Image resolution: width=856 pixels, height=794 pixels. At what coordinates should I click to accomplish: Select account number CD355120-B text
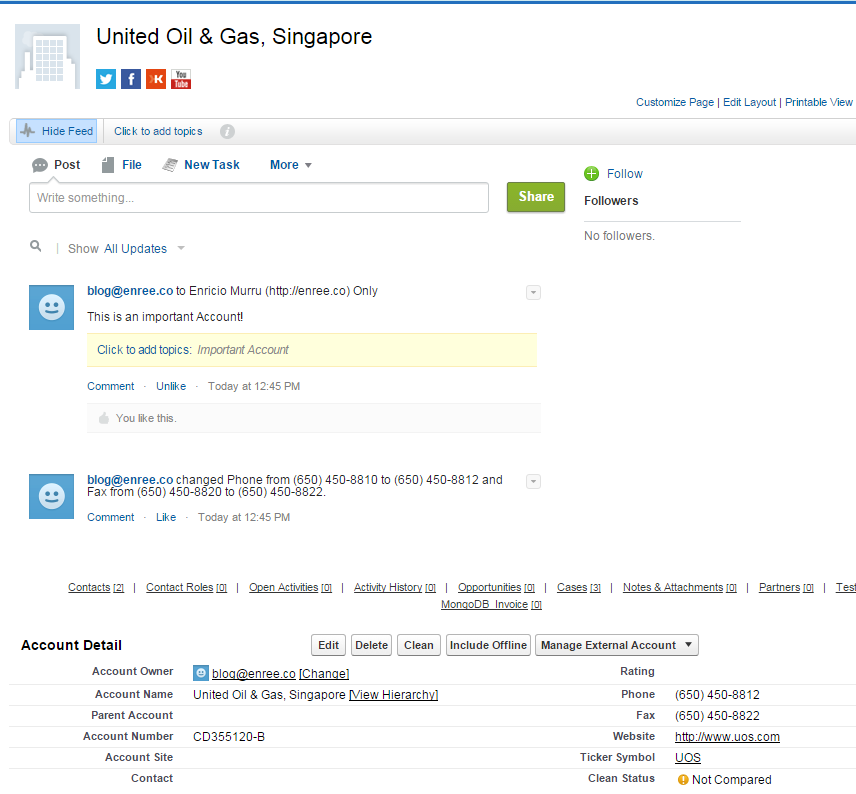pos(229,737)
